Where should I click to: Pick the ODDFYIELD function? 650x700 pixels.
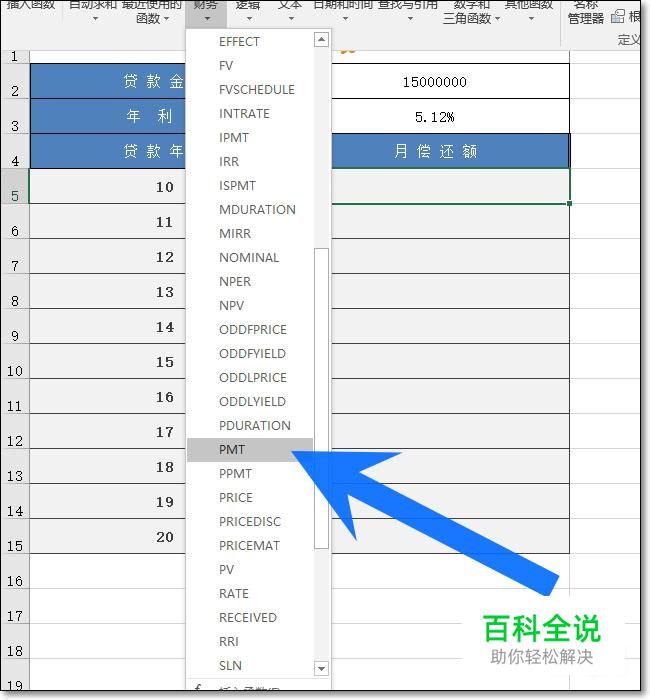coord(250,354)
